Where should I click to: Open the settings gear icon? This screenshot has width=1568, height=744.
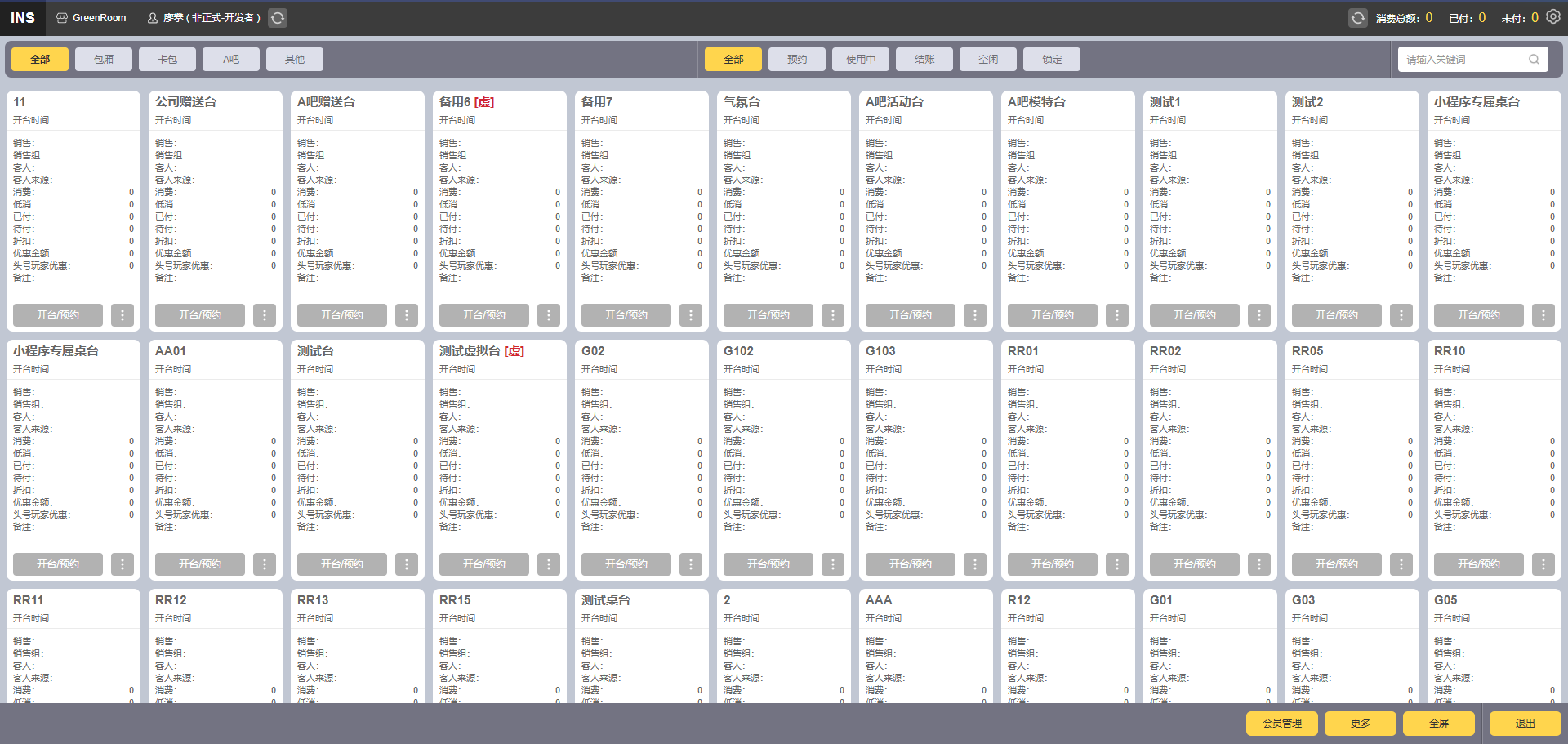(x=1553, y=16)
